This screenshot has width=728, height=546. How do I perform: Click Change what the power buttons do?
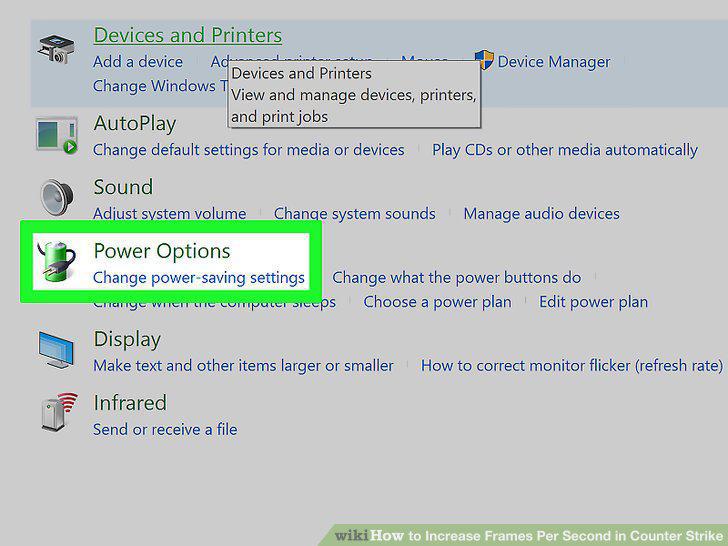click(456, 278)
